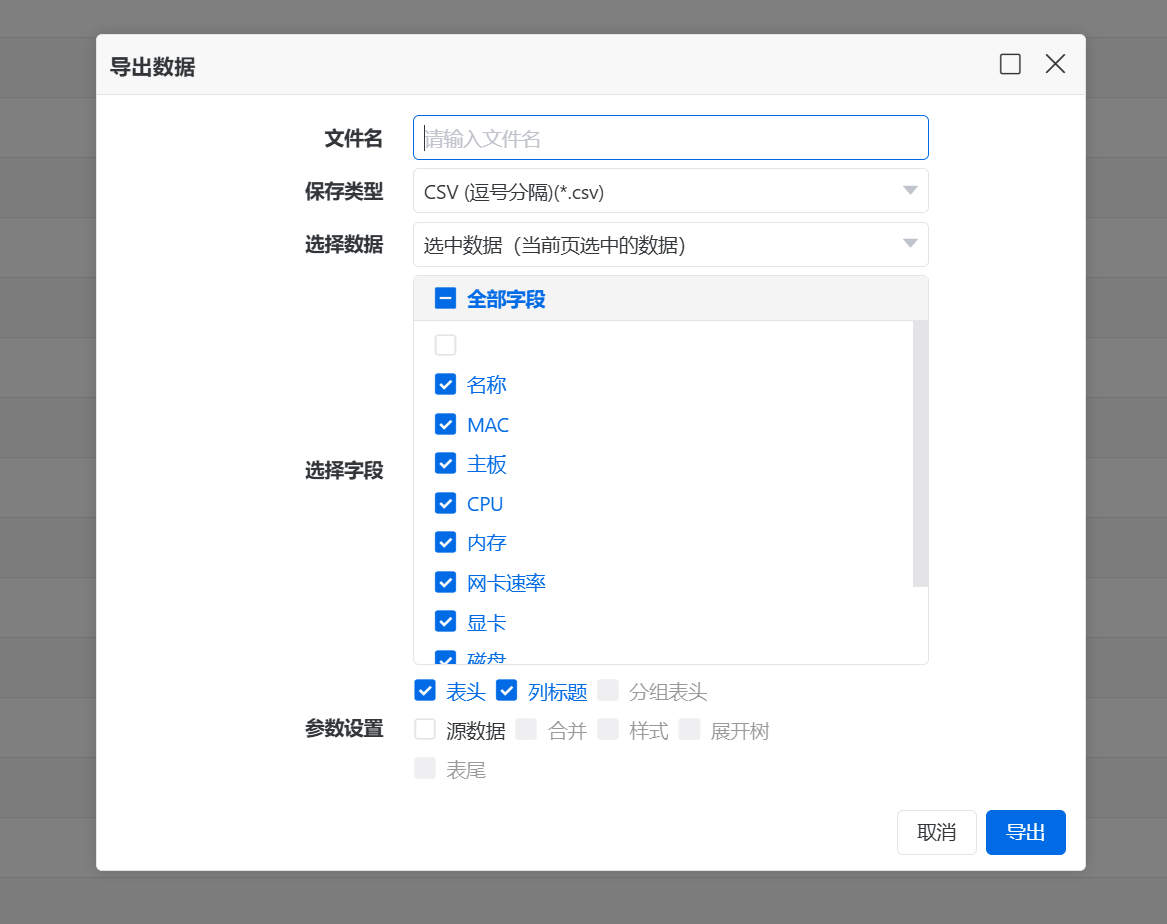Enable the 源数据 option
Screen dimensions: 1167x924
coord(424,729)
